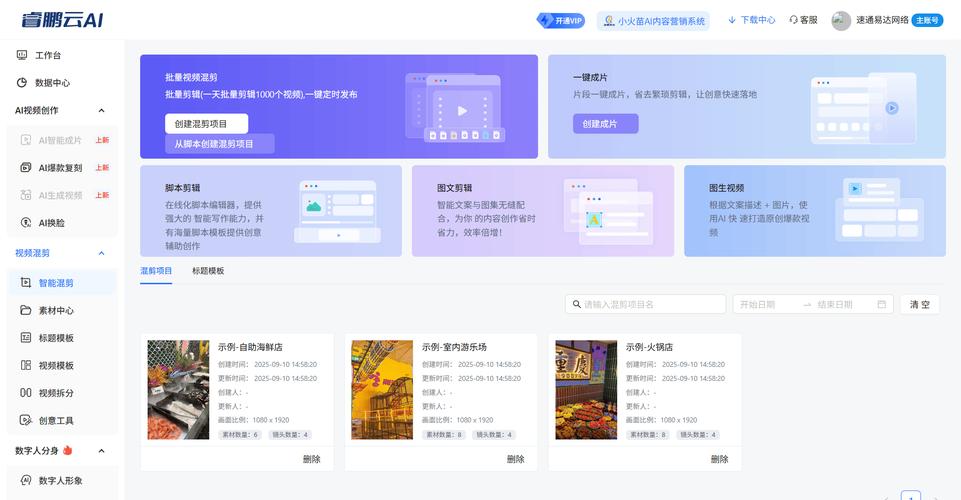Focus the 请输入混剪项目名 search field
Screen dimensions: 961x500
[645, 304]
